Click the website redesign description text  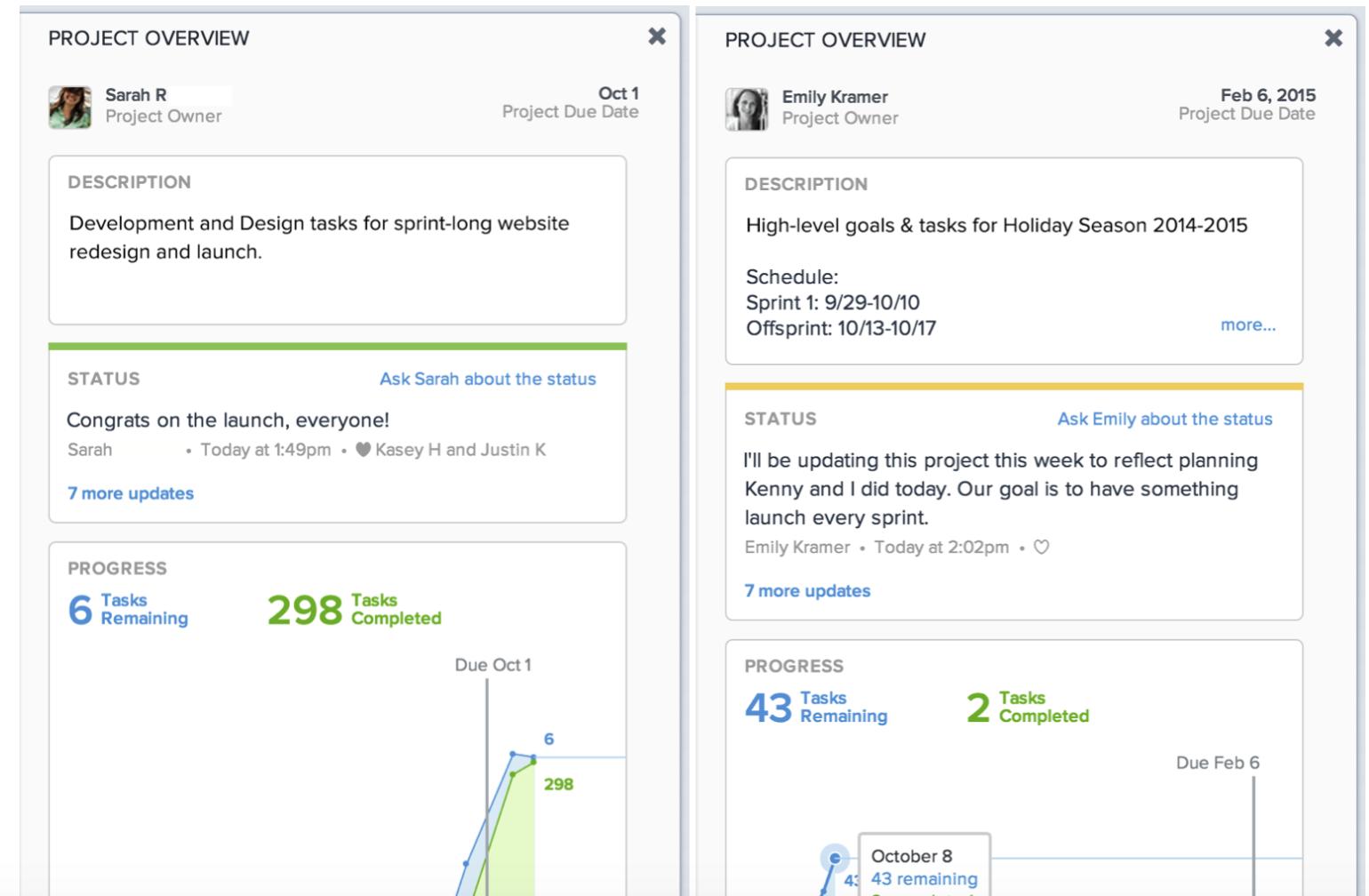tap(318, 237)
